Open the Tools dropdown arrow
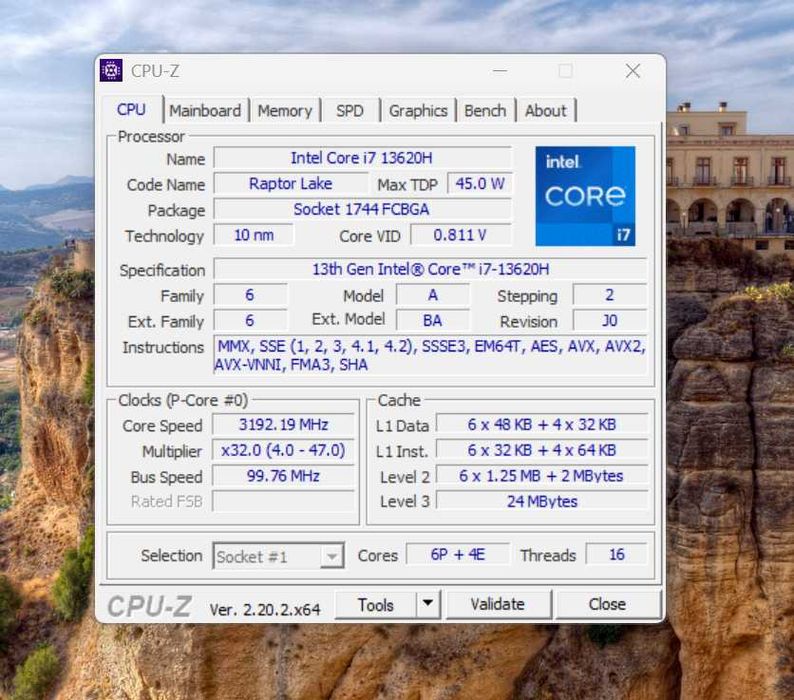The height and width of the screenshot is (700, 794). pos(428,604)
